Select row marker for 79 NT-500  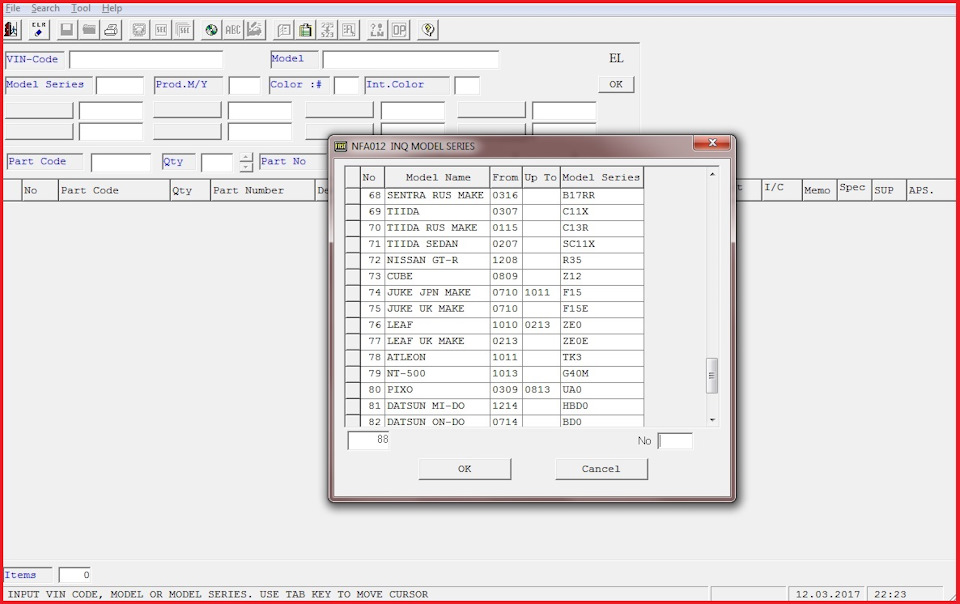pyautogui.click(x=352, y=373)
